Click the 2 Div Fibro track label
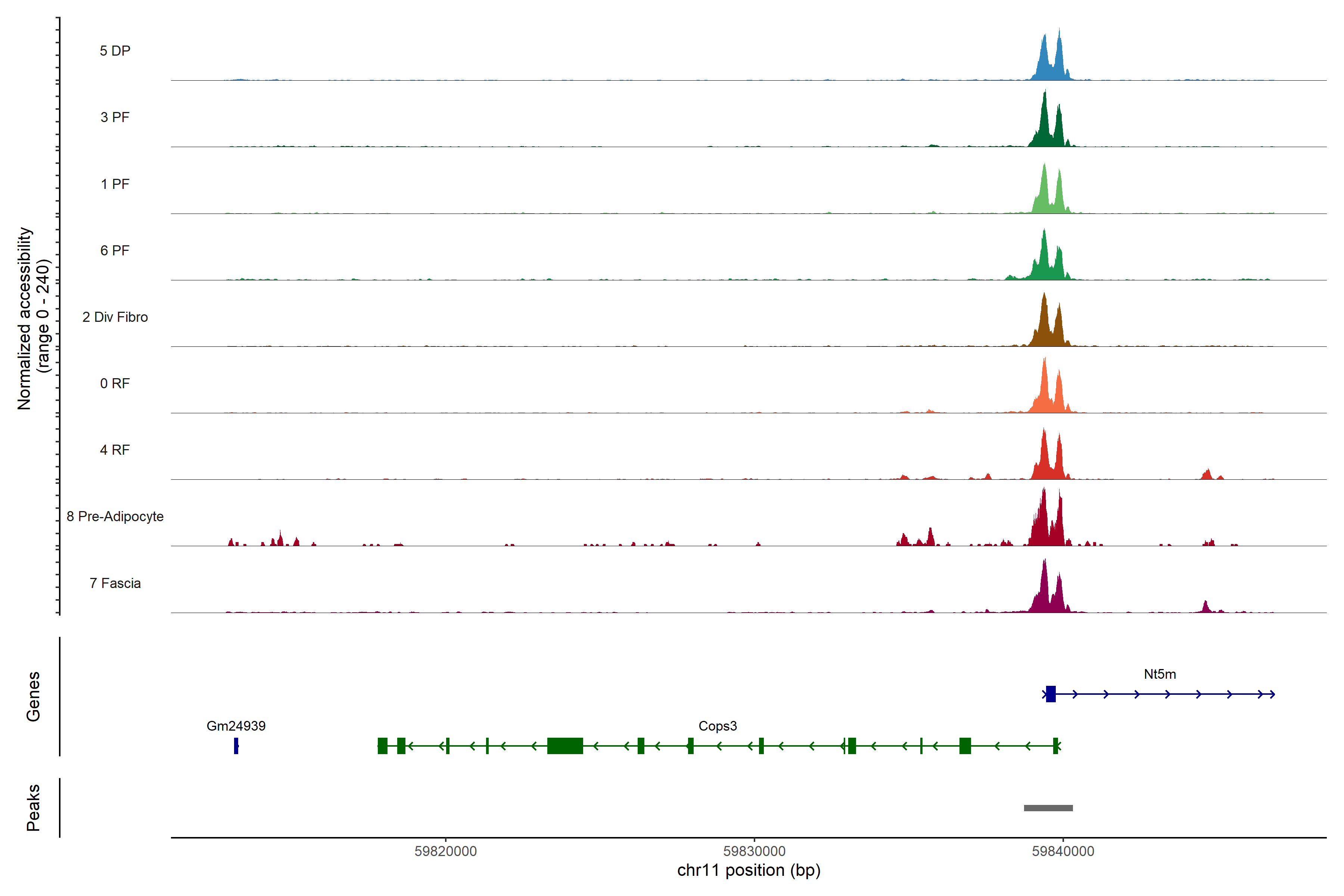Viewport: 1344px width, 896px height. (115, 317)
